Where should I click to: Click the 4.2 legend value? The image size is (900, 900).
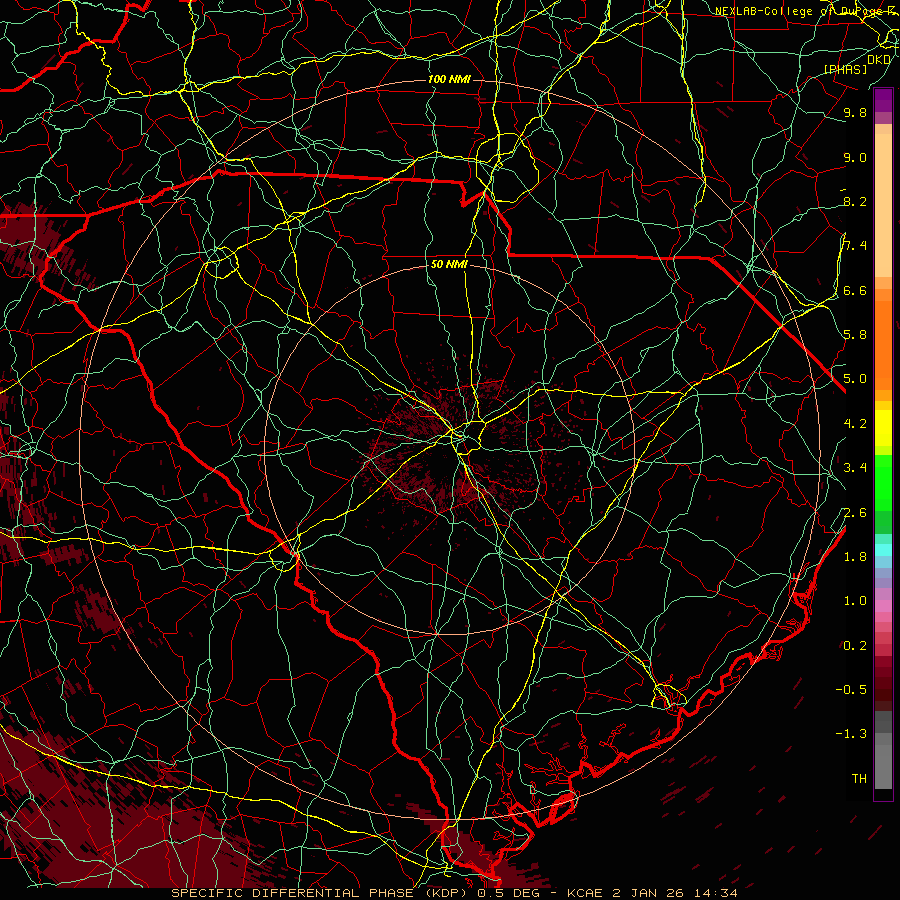click(855, 423)
